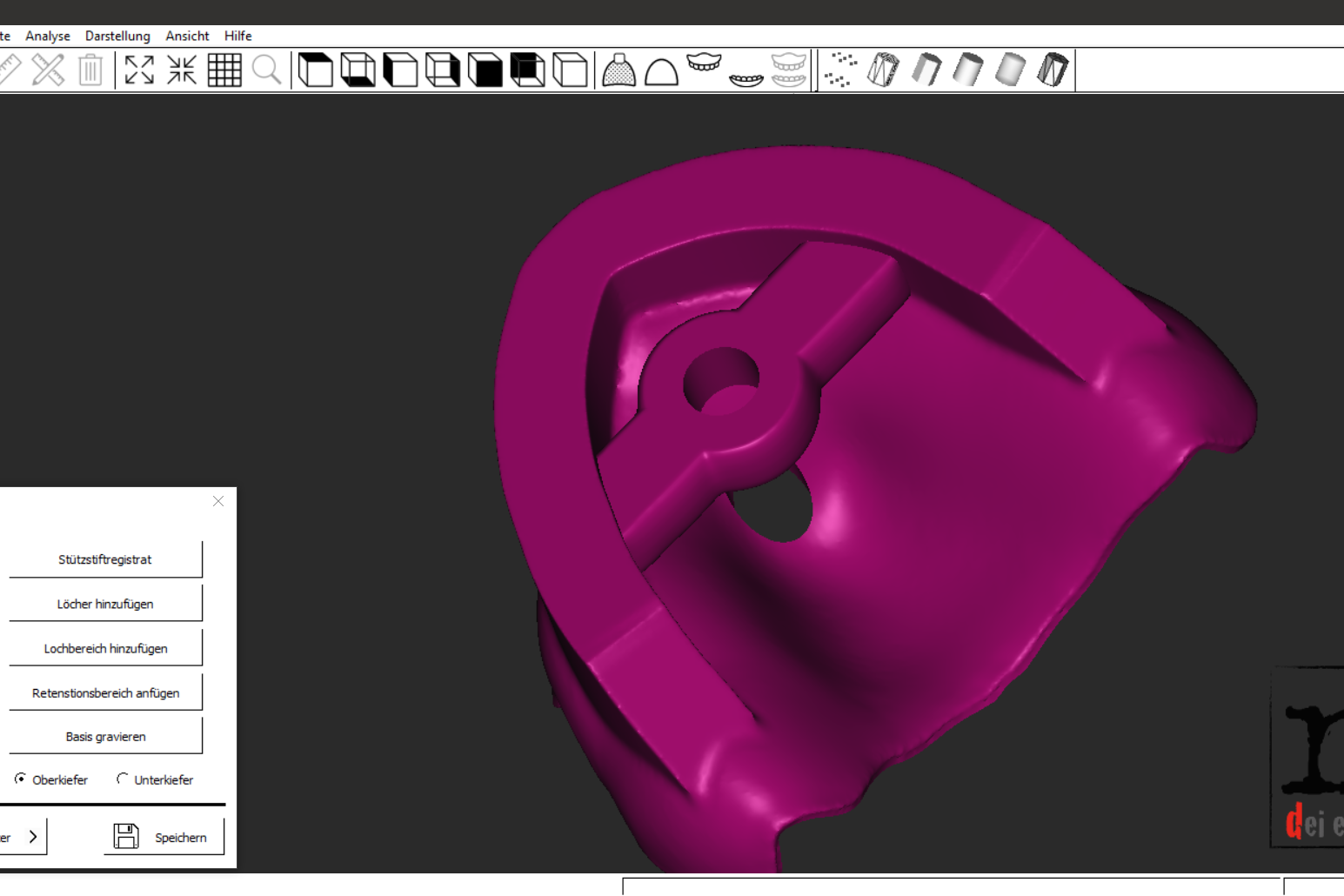Screen dimensions: 1344x896
Task: Click the trash delete icon
Action: [x=90, y=70]
